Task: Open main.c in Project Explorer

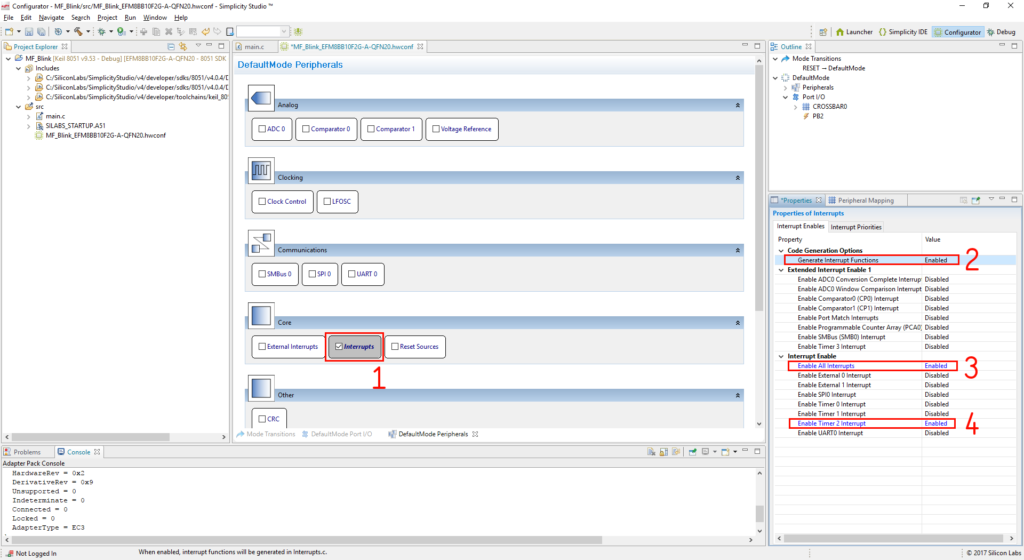Action: click(55, 116)
